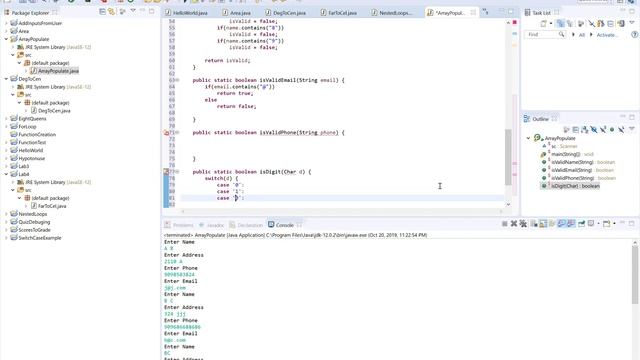Select ArrayPopulate.java in Package Explorer
The width and height of the screenshot is (640, 360).
click(x=58, y=71)
